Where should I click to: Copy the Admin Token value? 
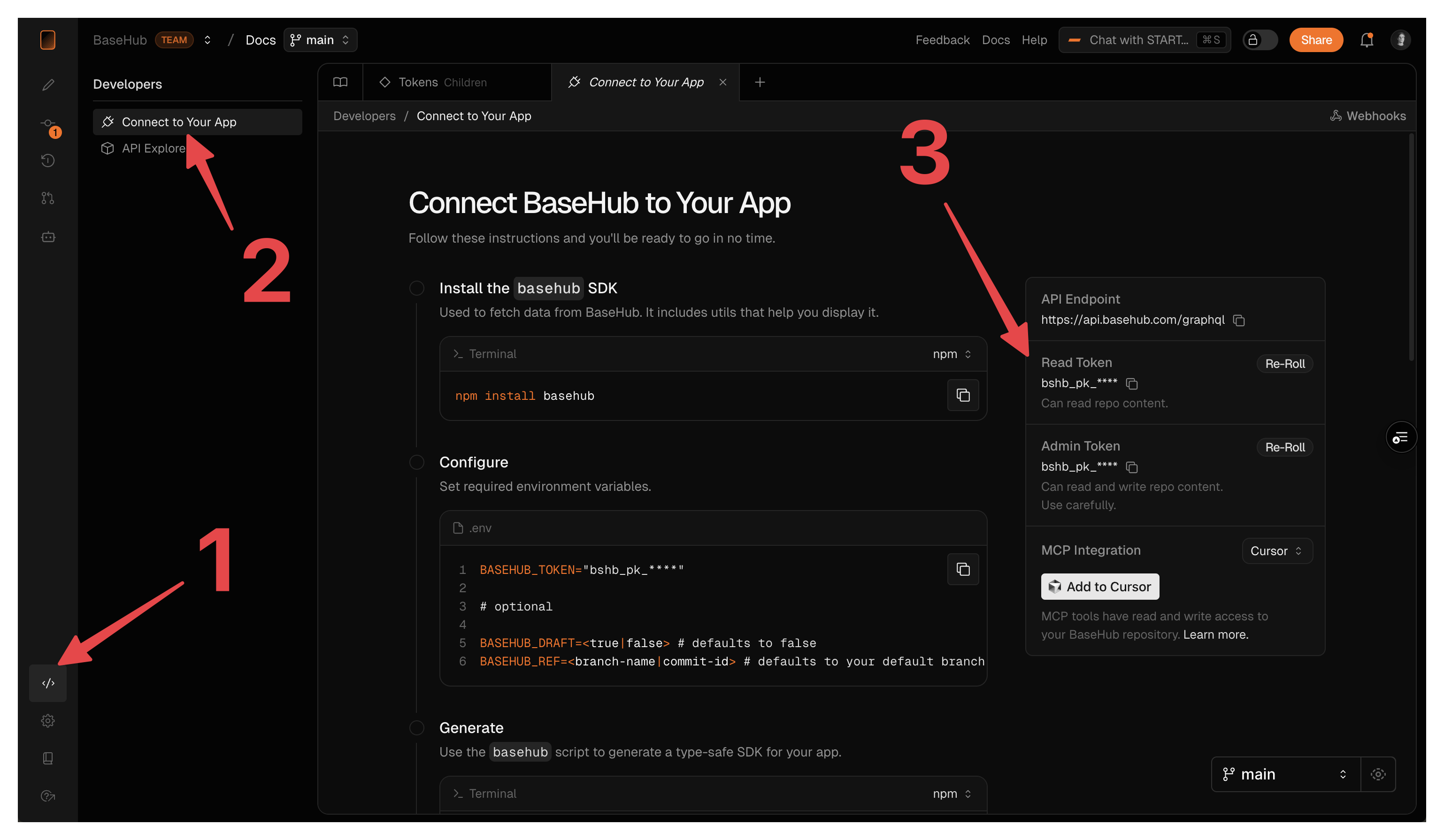coord(1132,467)
